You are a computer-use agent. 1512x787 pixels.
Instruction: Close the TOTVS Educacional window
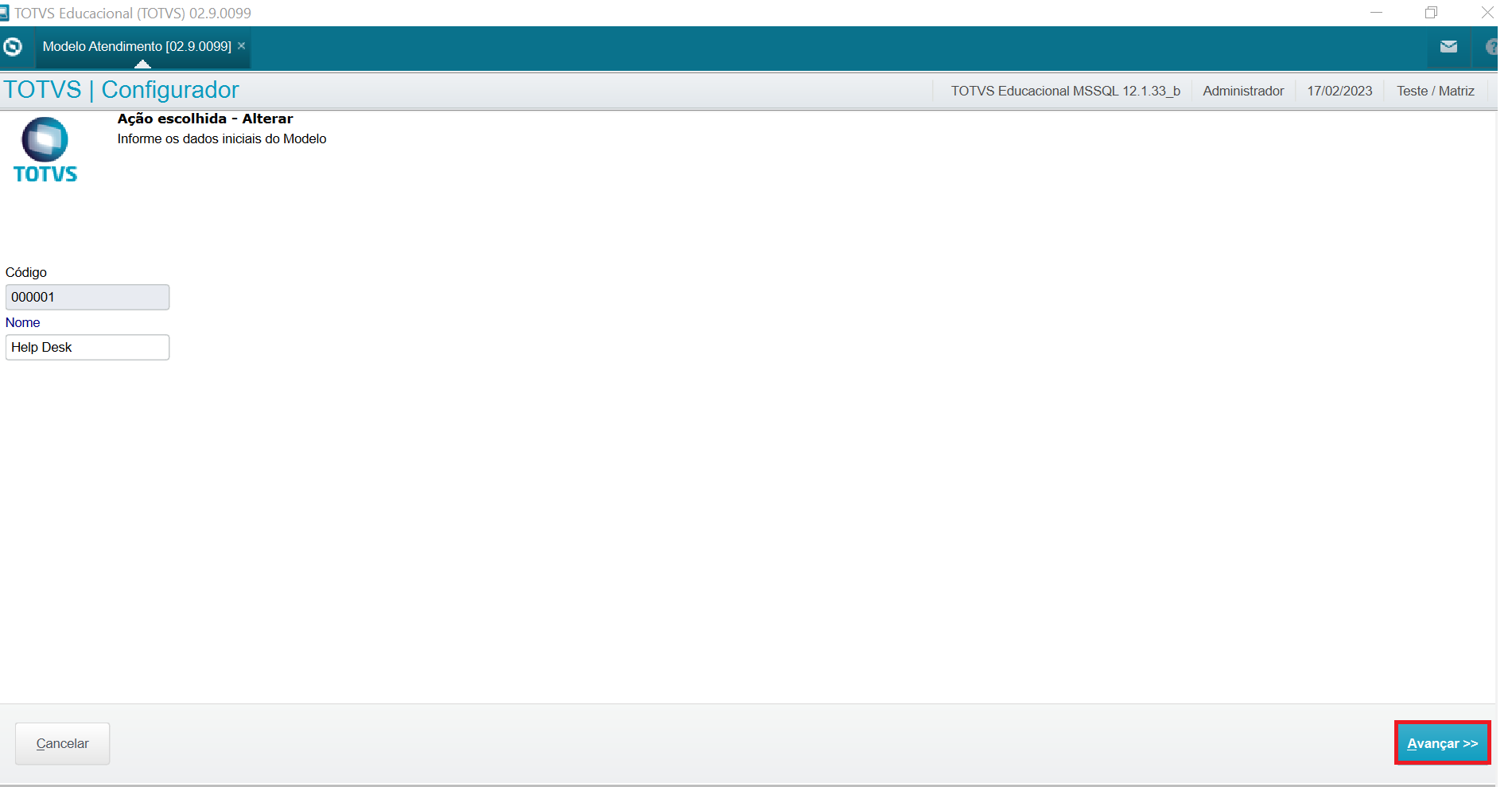(x=1487, y=13)
